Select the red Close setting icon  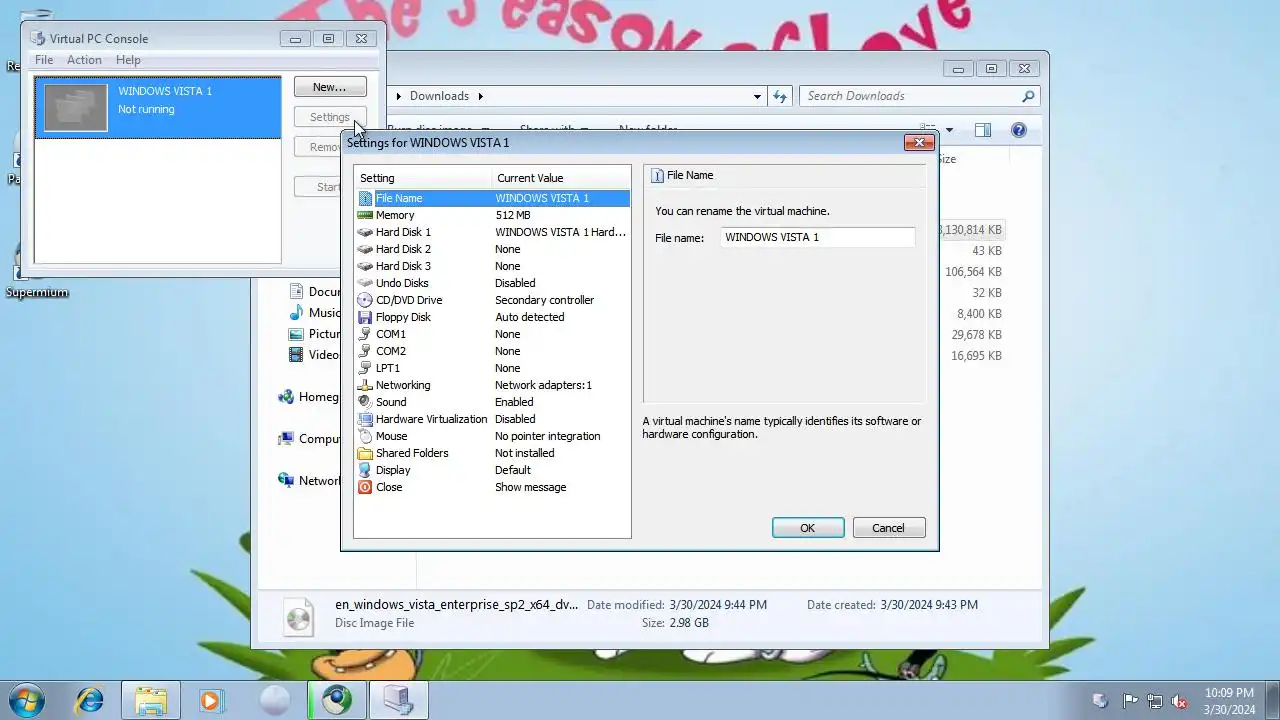[x=365, y=487]
